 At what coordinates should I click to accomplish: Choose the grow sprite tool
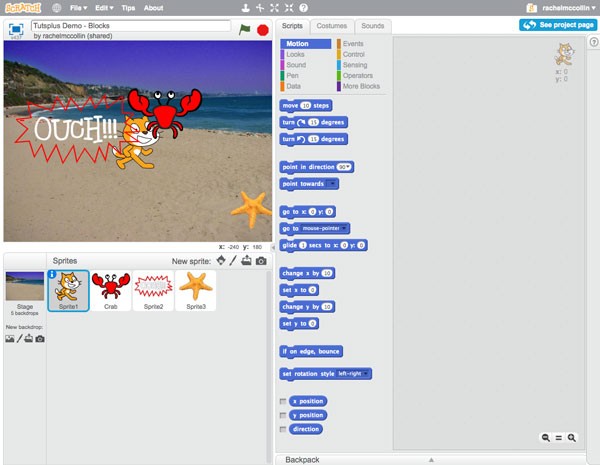[274, 8]
